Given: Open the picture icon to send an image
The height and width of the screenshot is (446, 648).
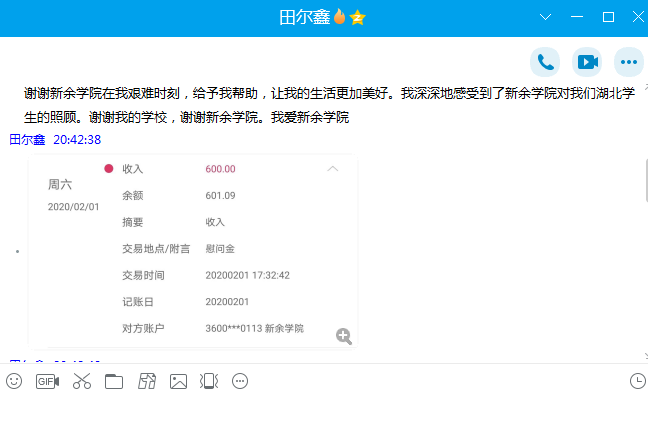Looking at the screenshot, I should (179, 381).
